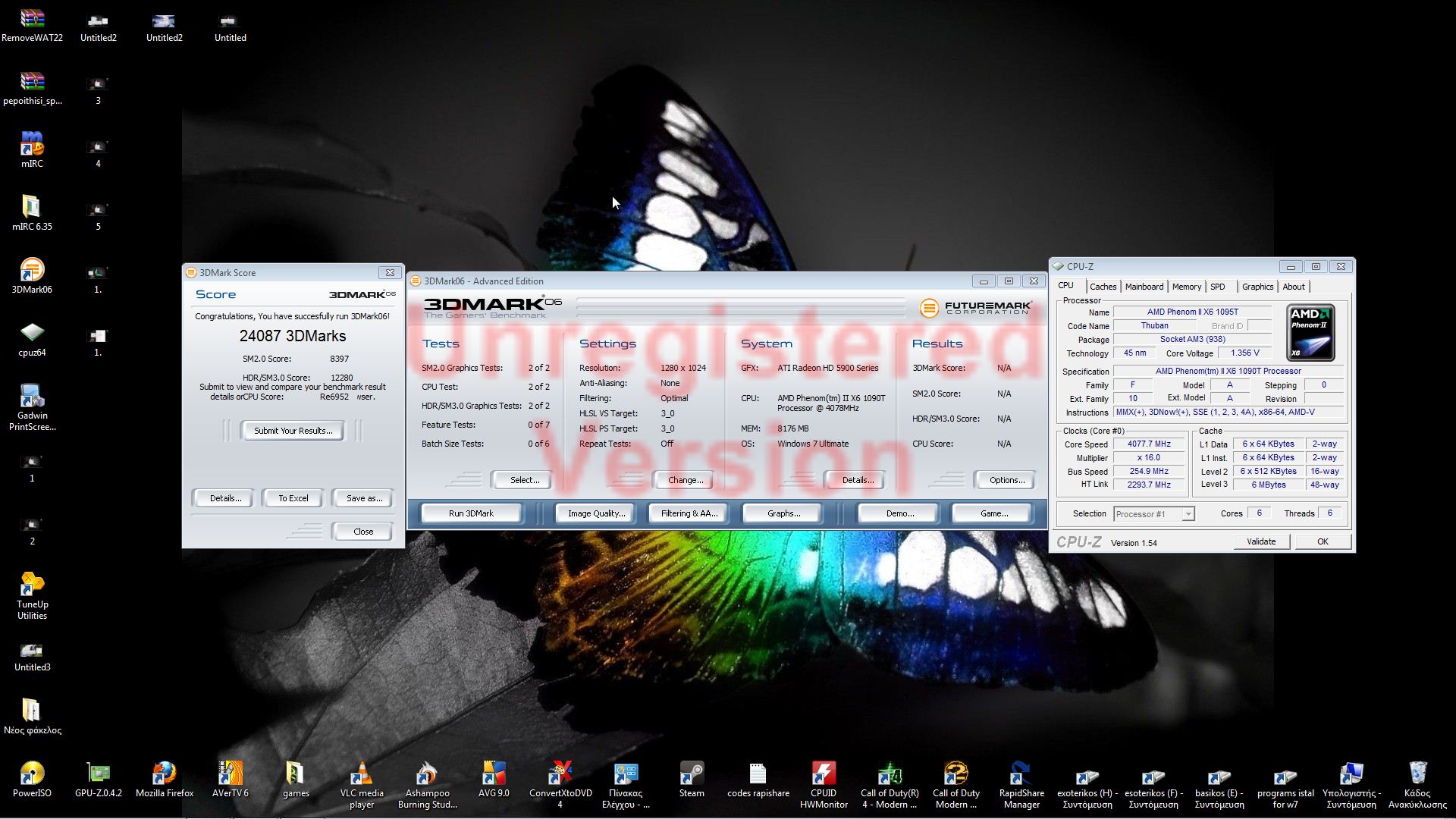The width and height of the screenshot is (1456, 819).
Task: Switch to the Mainboard tab in CPU-Z
Action: tap(1144, 287)
